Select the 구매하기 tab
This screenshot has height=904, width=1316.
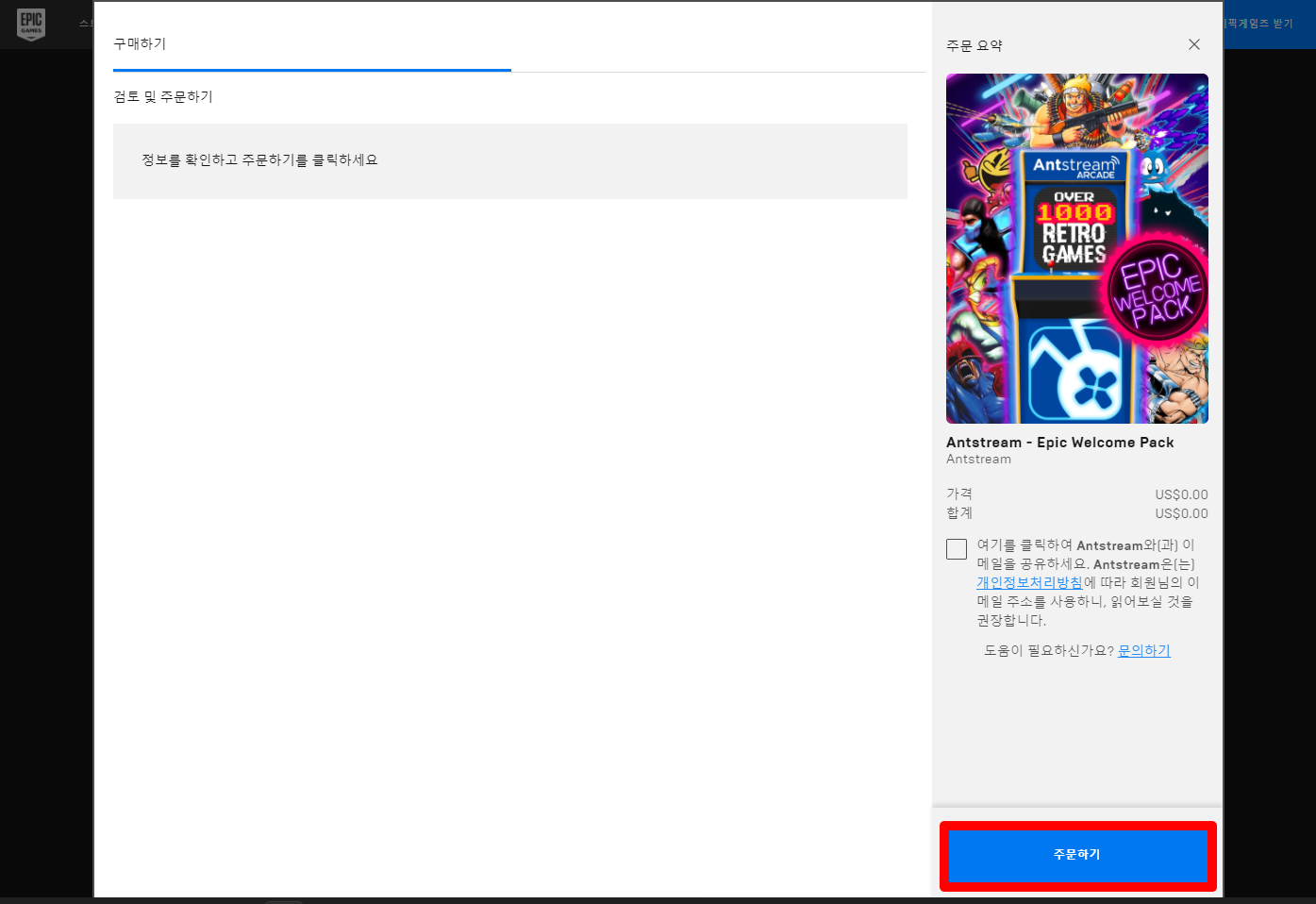(140, 43)
